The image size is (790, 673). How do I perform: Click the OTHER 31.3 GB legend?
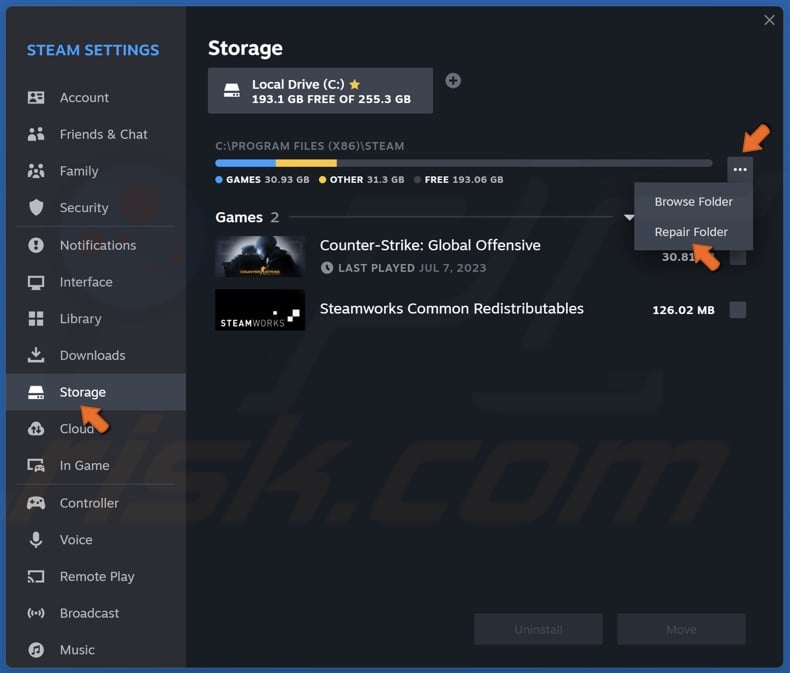tap(362, 179)
